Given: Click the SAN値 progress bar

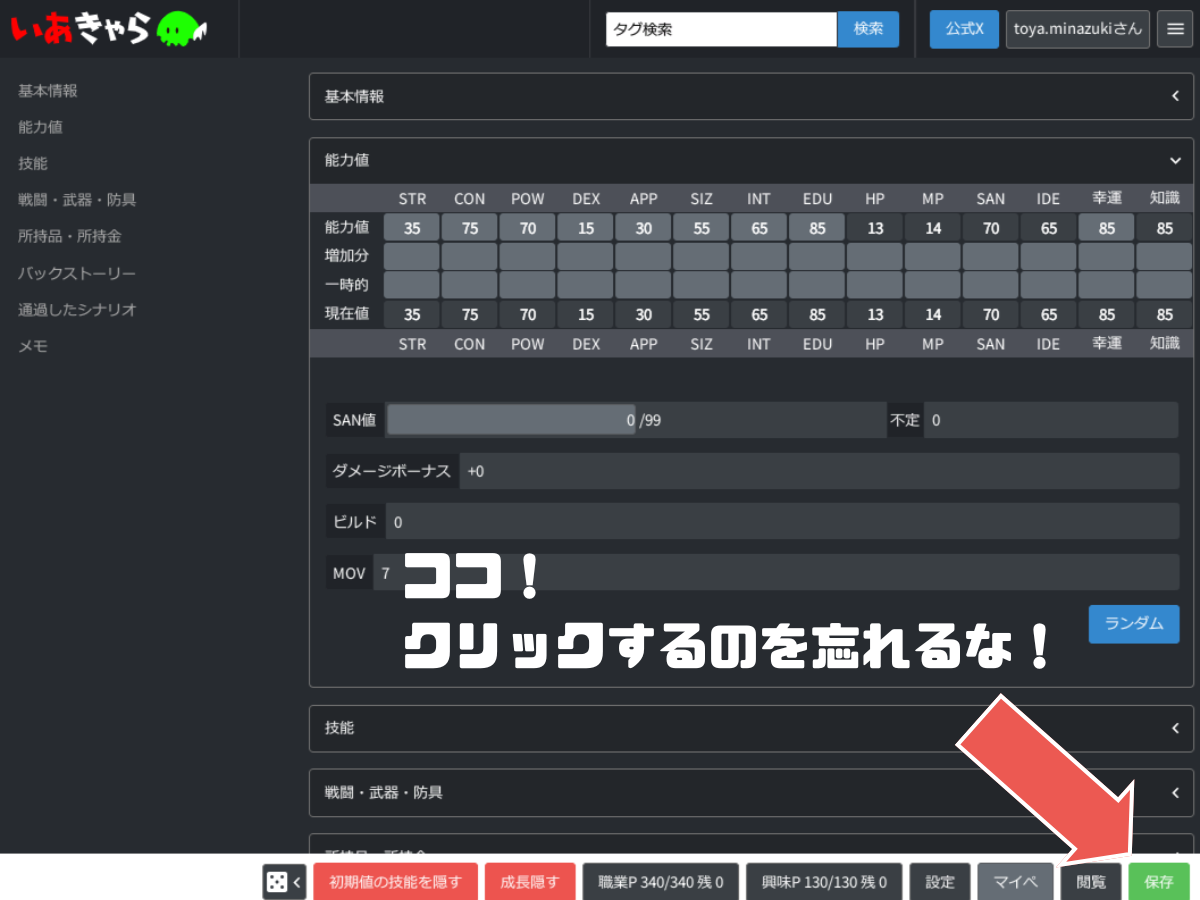Looking at the screenshot, I should pos(511,420).
